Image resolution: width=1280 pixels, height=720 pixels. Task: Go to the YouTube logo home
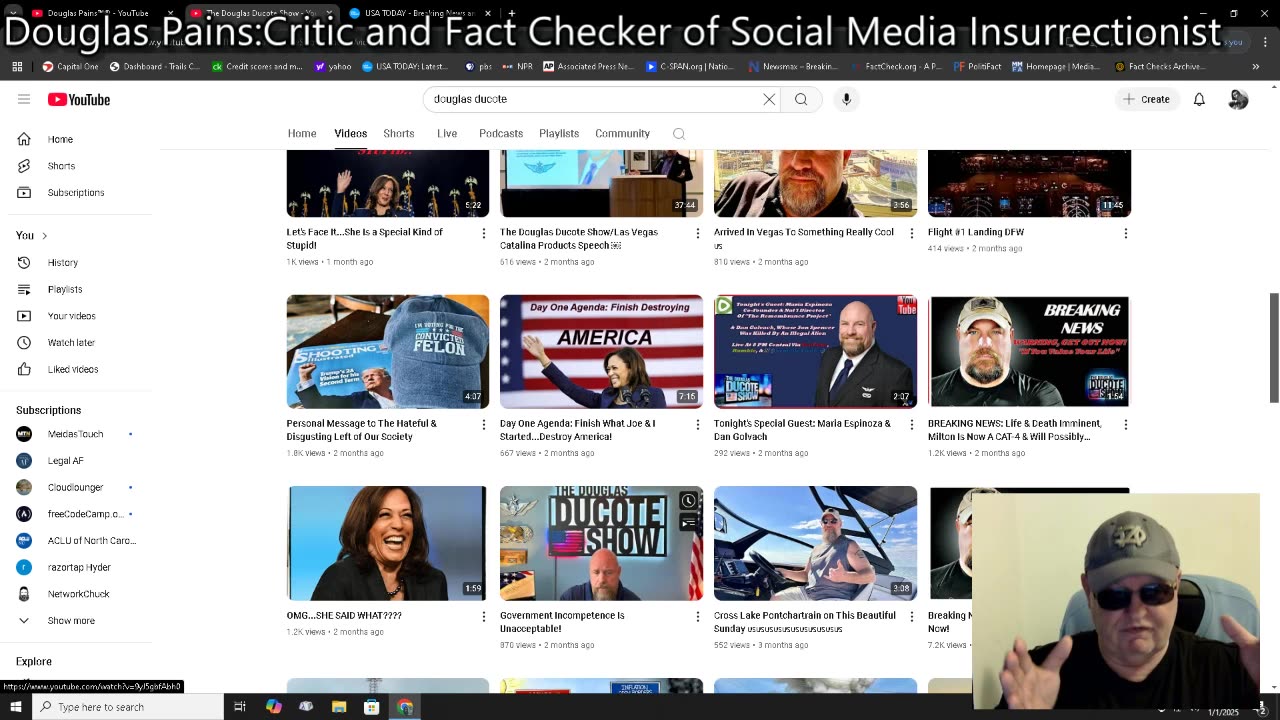tap(78, 99)
